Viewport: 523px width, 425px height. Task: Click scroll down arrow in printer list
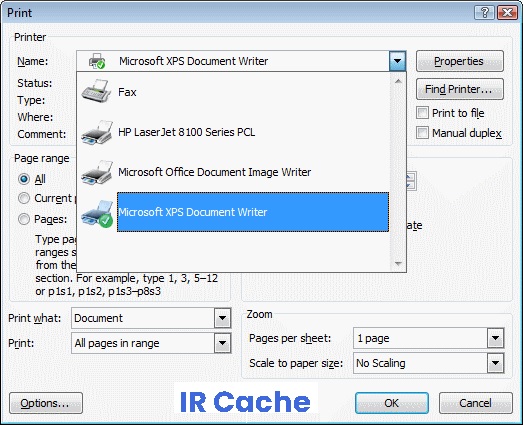click(398, 264)
